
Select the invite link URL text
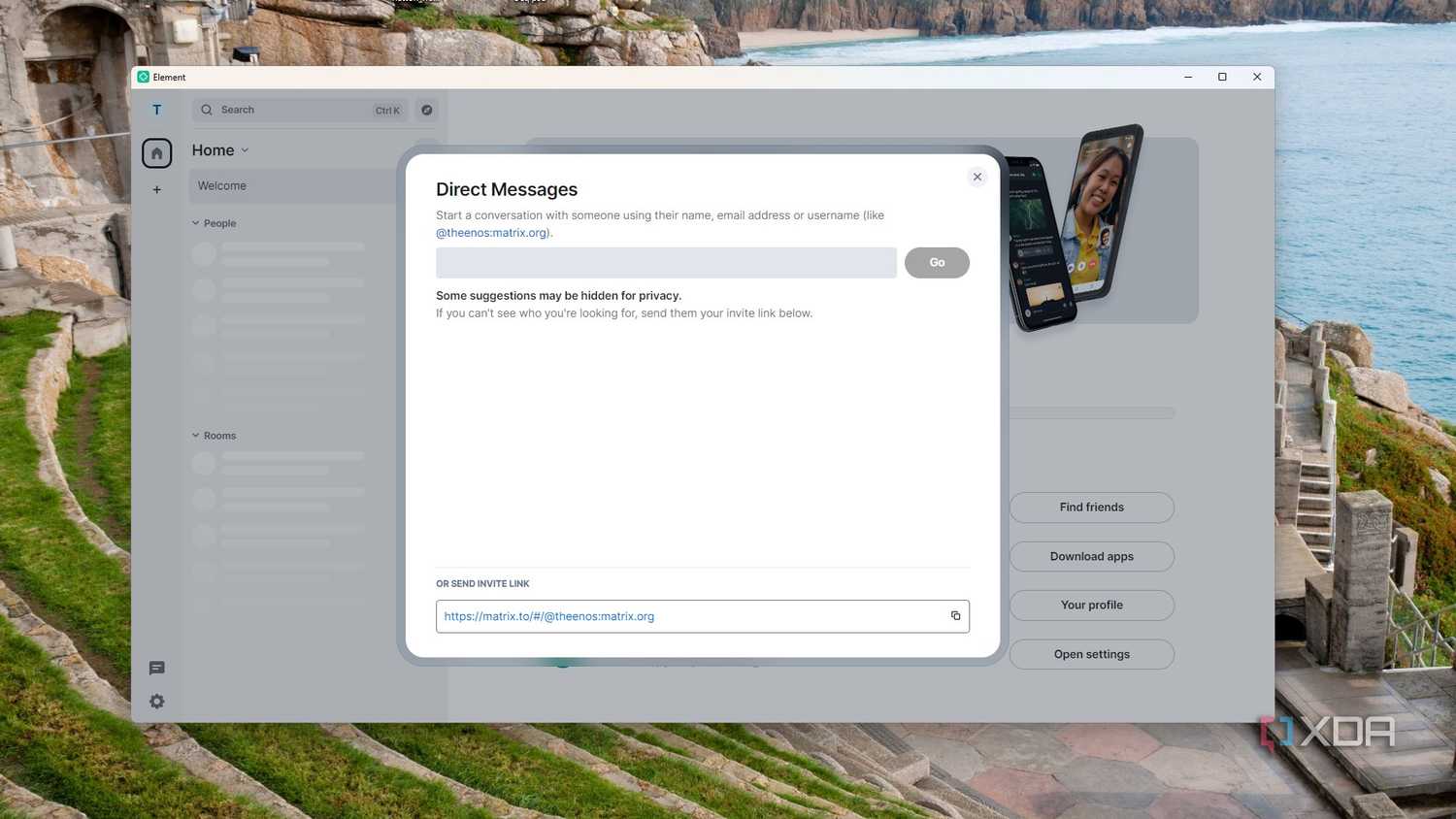click(x=549, y=616)
